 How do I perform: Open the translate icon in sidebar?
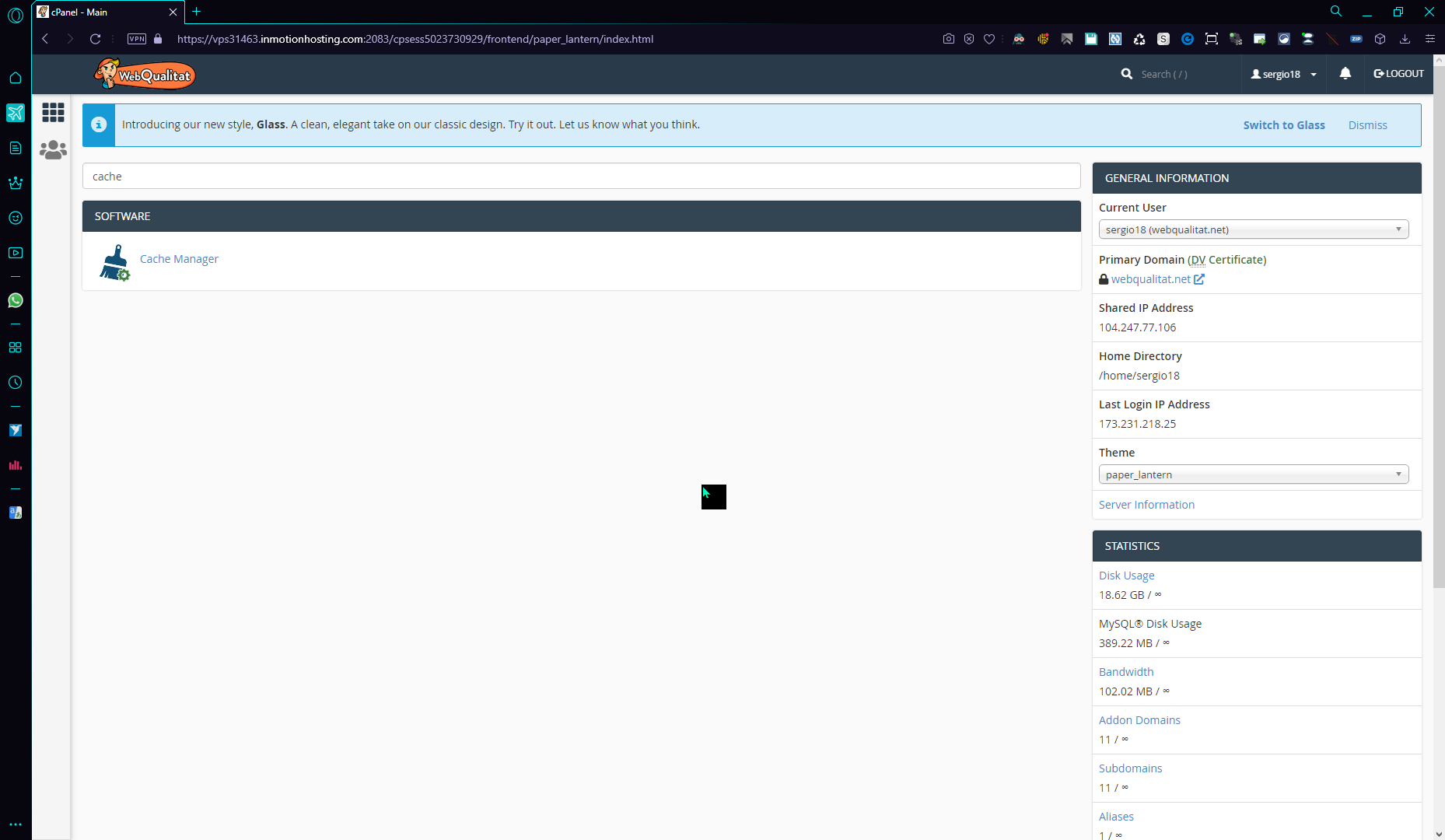click(16, 513)
